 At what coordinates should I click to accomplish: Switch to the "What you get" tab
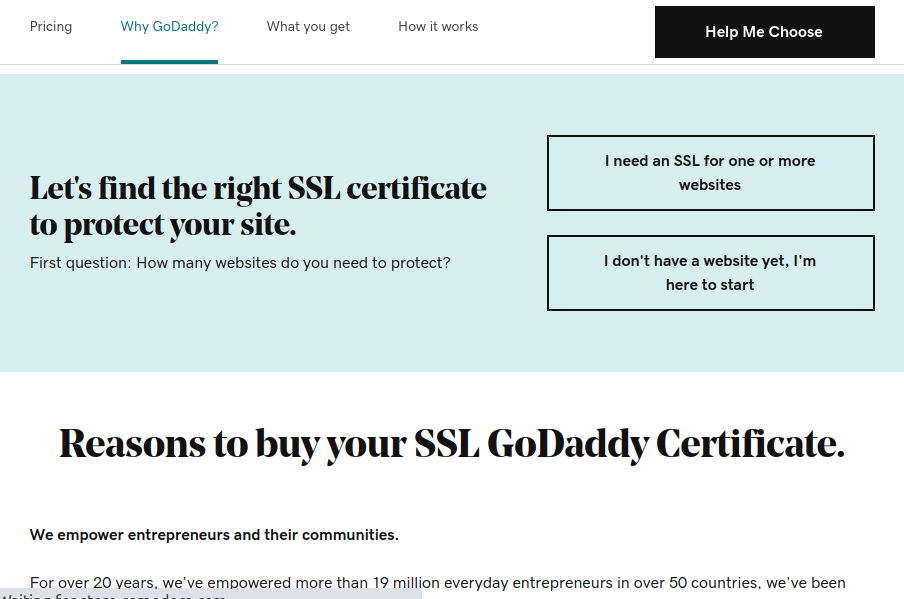308,27
